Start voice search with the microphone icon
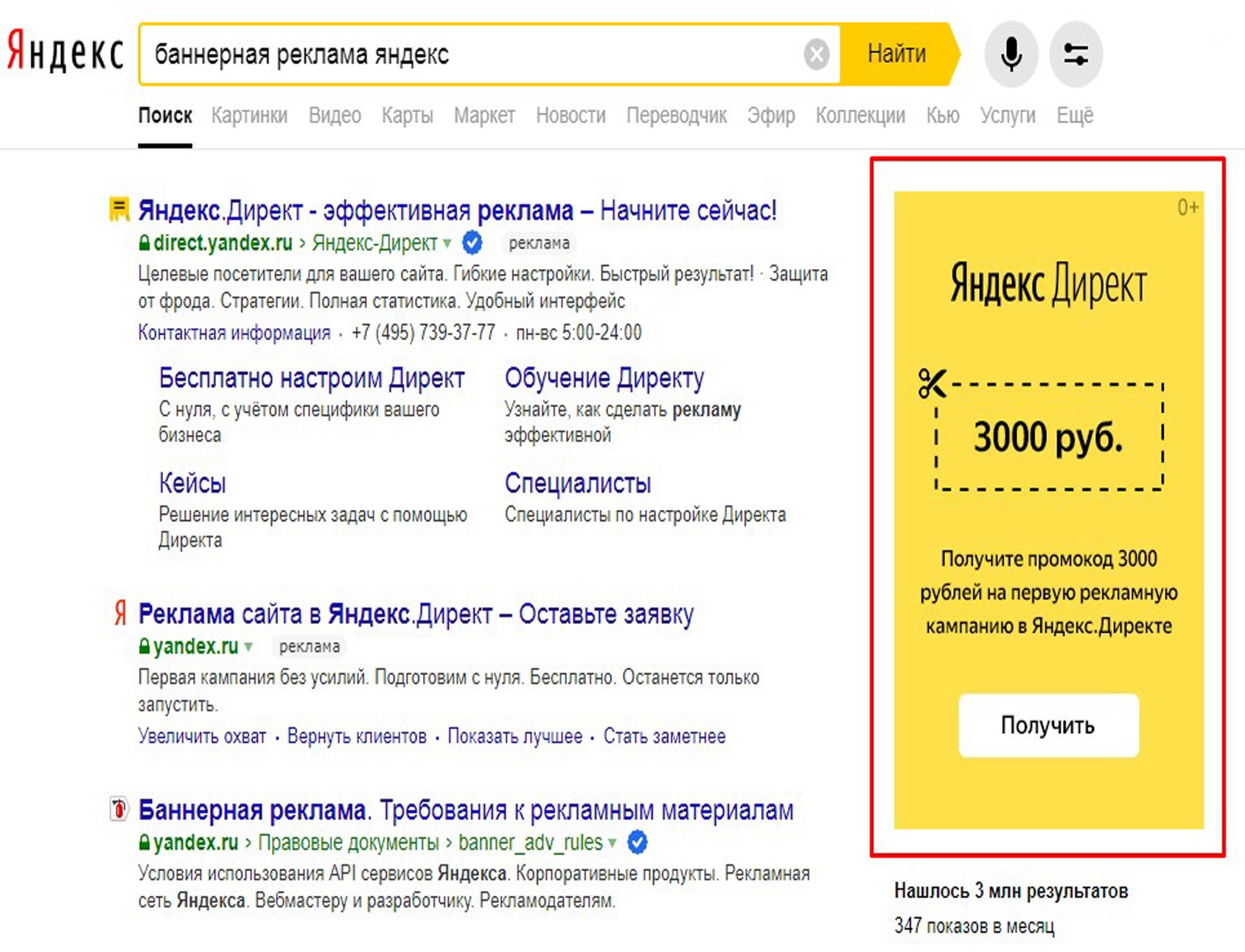The width and height of the screenshot is (1245, 952). click(x=1011, y=55)
